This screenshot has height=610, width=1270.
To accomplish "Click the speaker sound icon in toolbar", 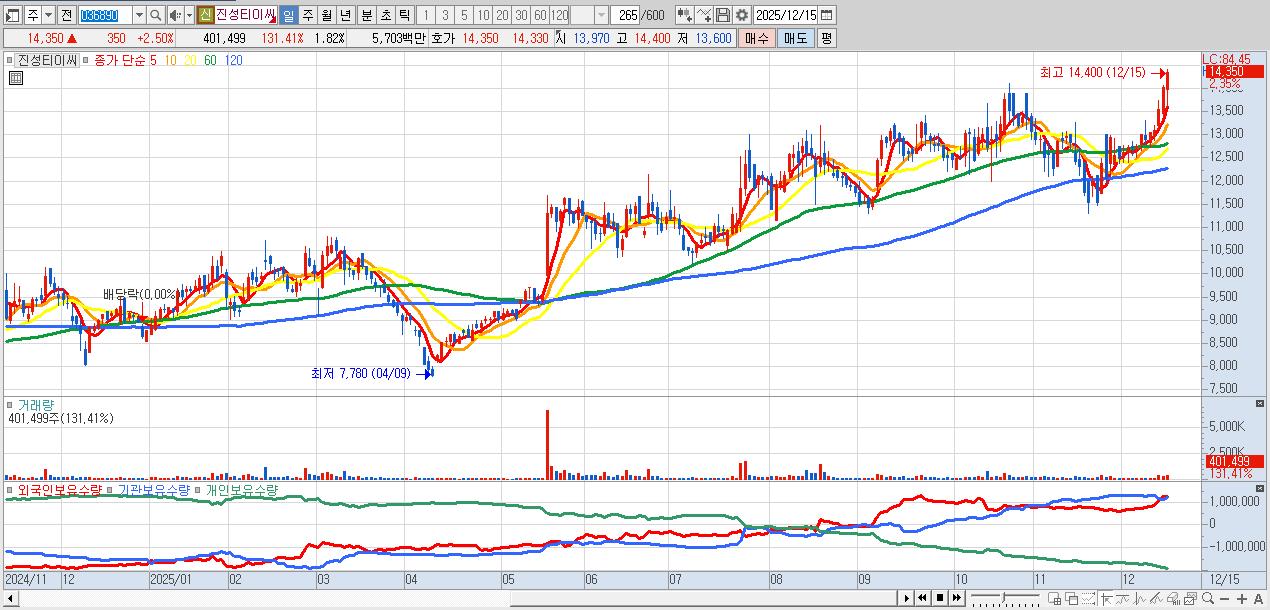I will pyautogui.click(x=175, y=15).
